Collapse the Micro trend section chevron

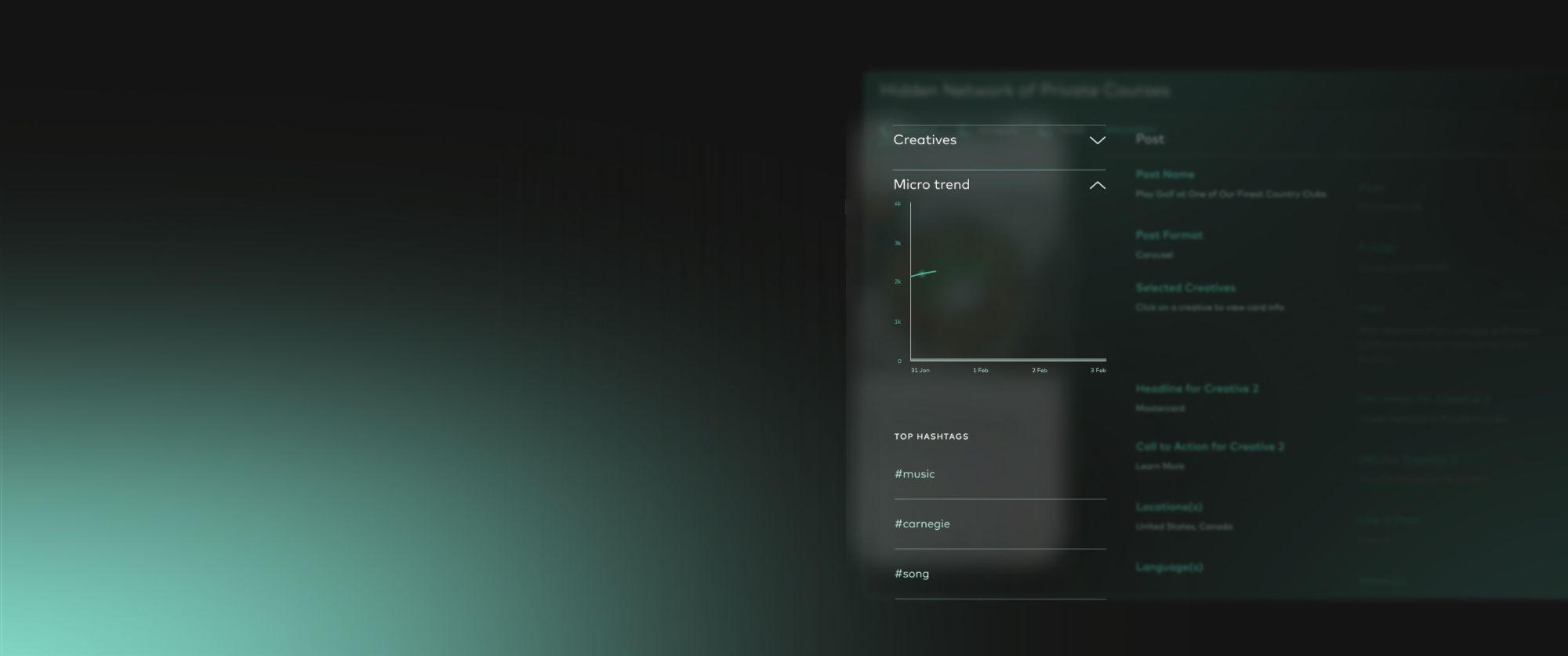1097,185
